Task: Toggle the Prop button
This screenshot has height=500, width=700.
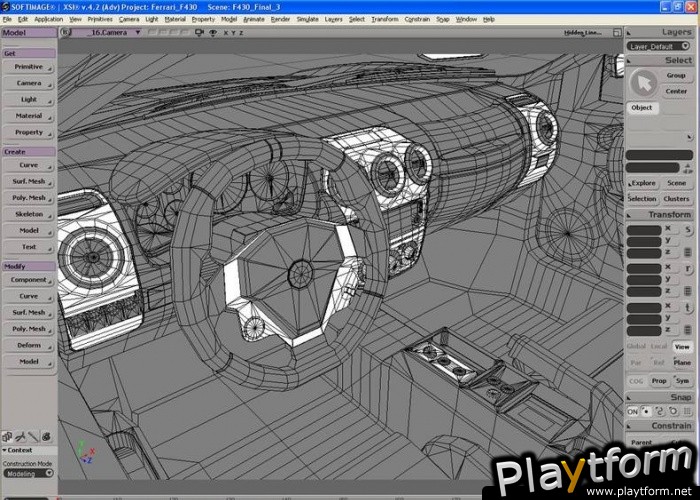Action: [x=659, y=381]
